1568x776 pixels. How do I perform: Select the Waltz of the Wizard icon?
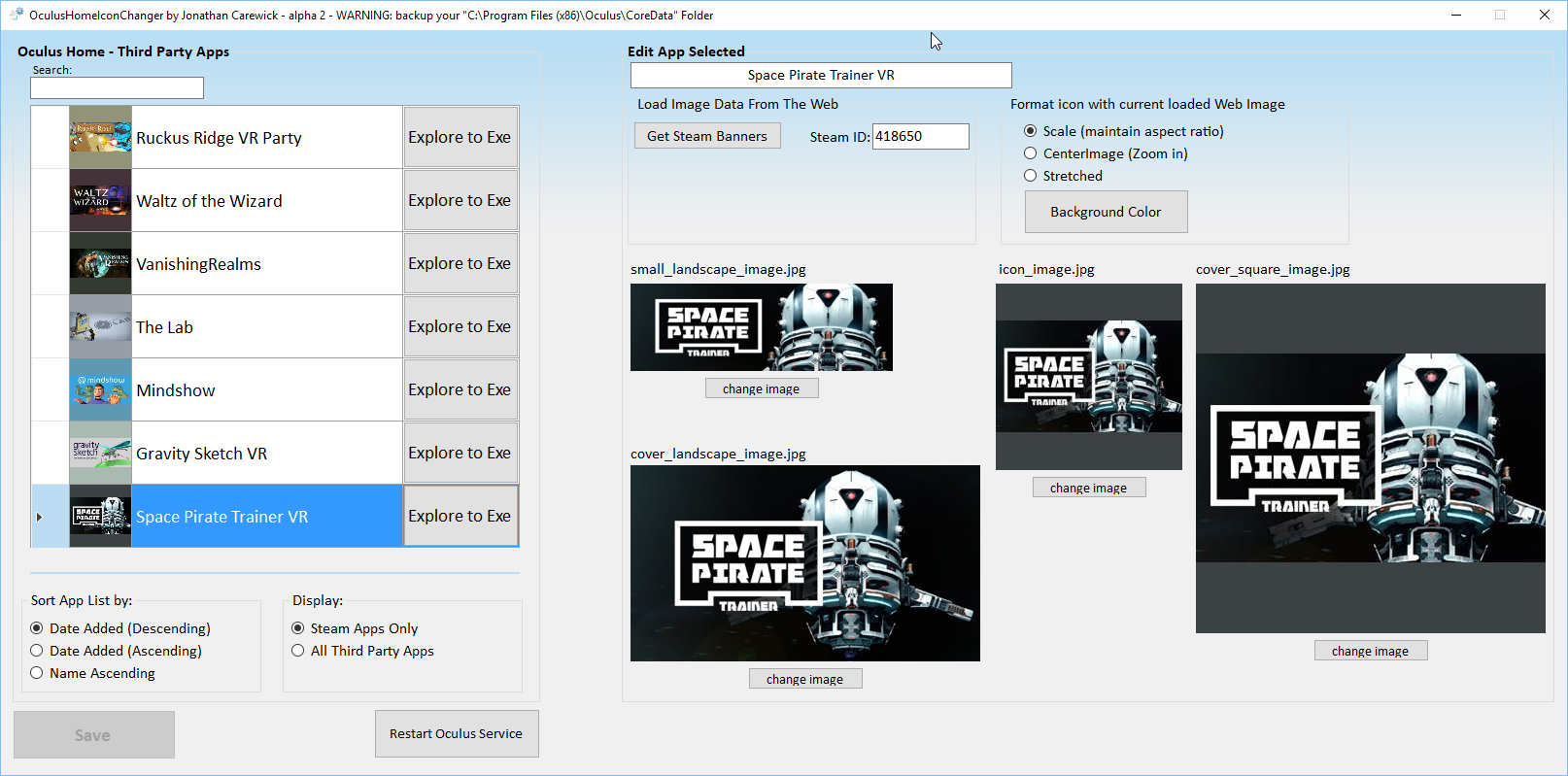pyautogui.click(x=100, y=200)
